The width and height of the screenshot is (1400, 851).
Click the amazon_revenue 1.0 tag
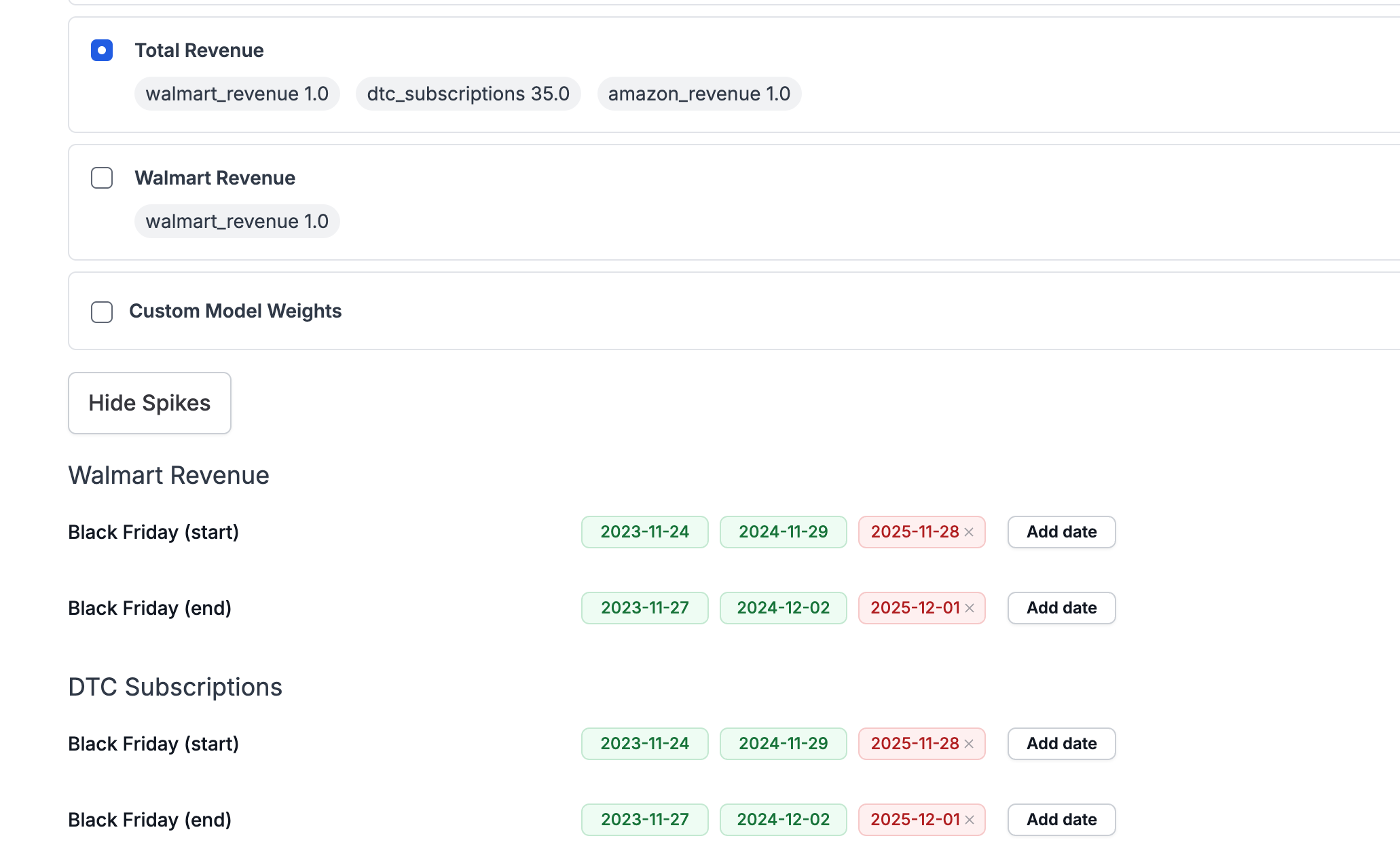coord(699,94)
